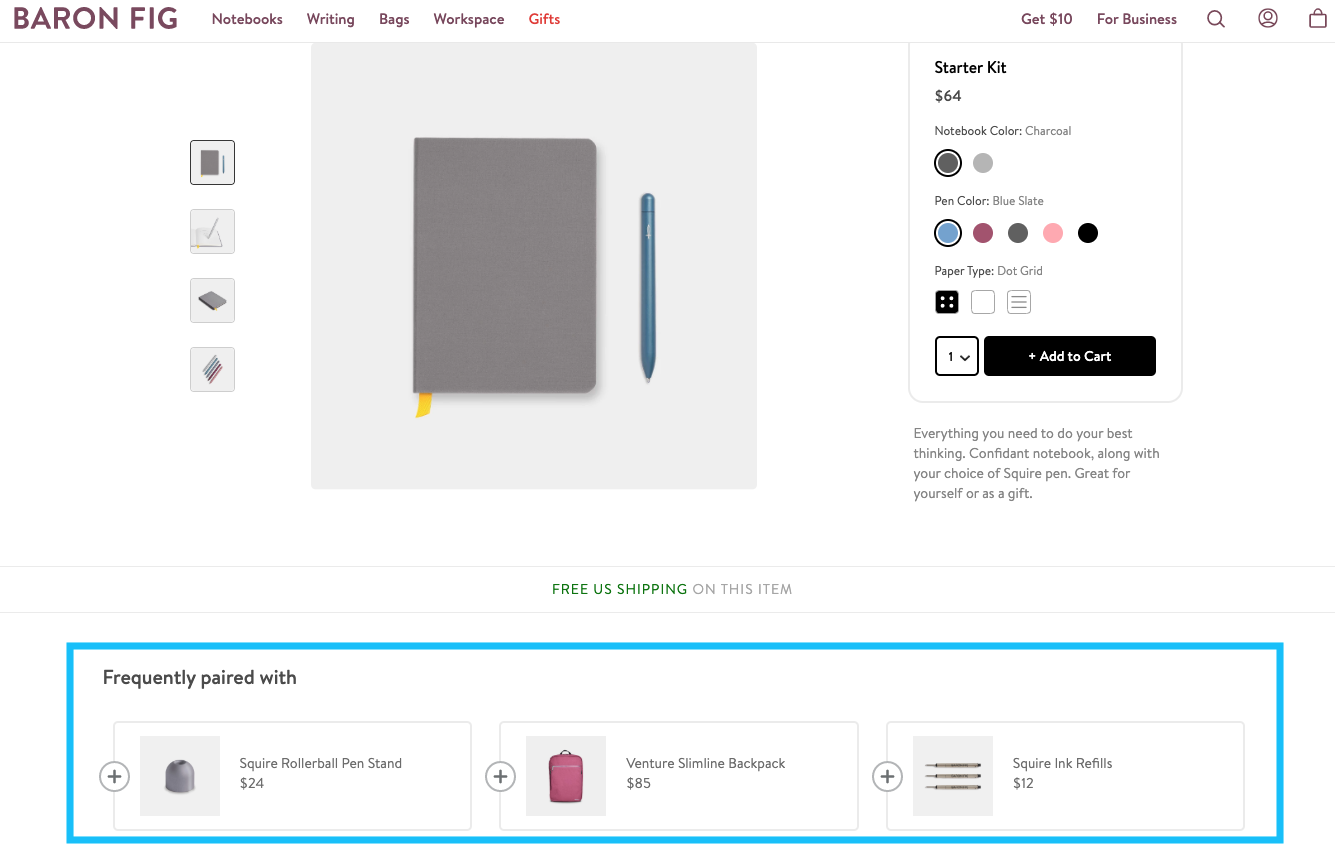Viewport: 1335px width, 847px height.
Task: View the multiple pens thumbnail image
Action: pyautogui.click(x=212, y=369)
